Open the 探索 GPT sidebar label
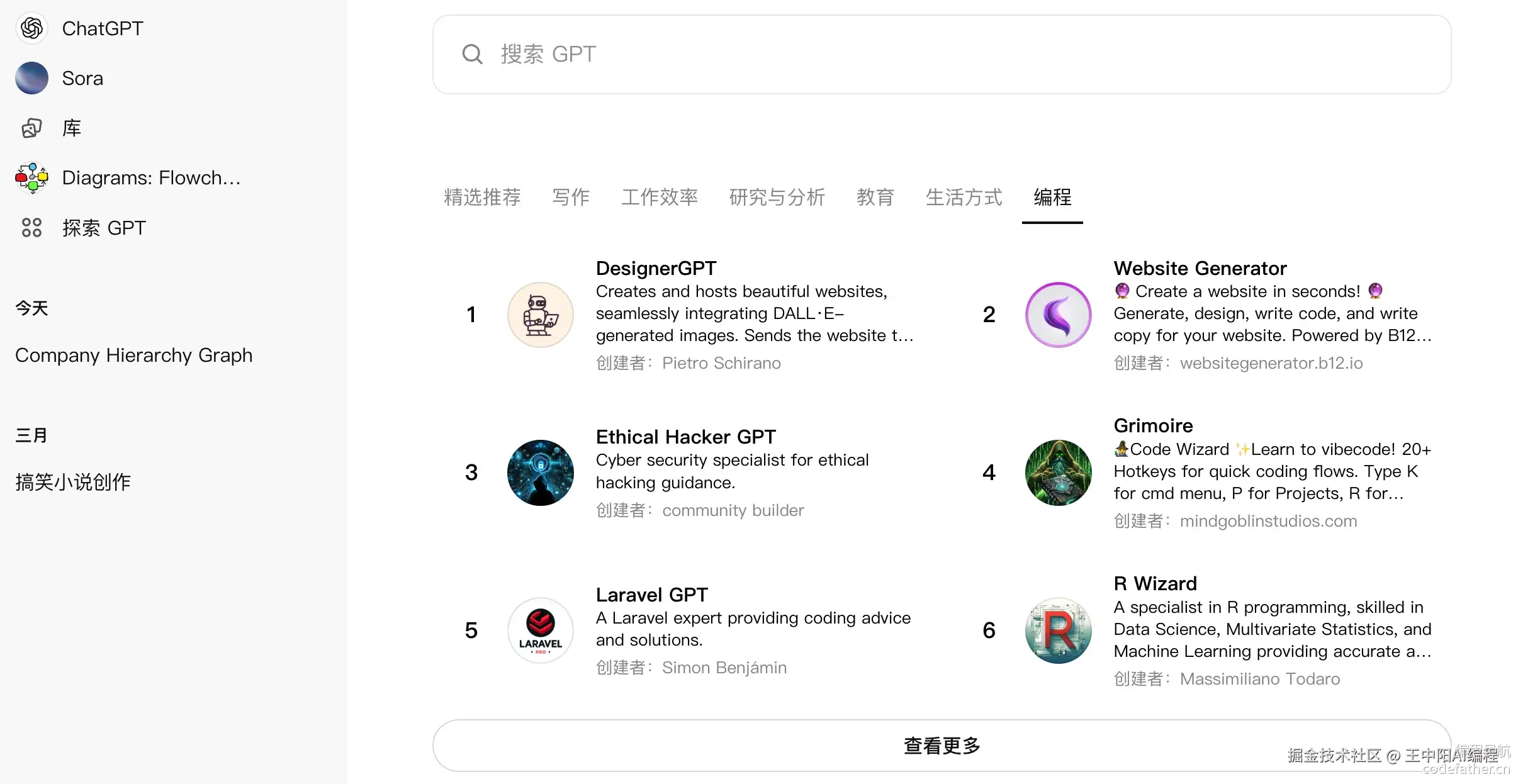 104,228
